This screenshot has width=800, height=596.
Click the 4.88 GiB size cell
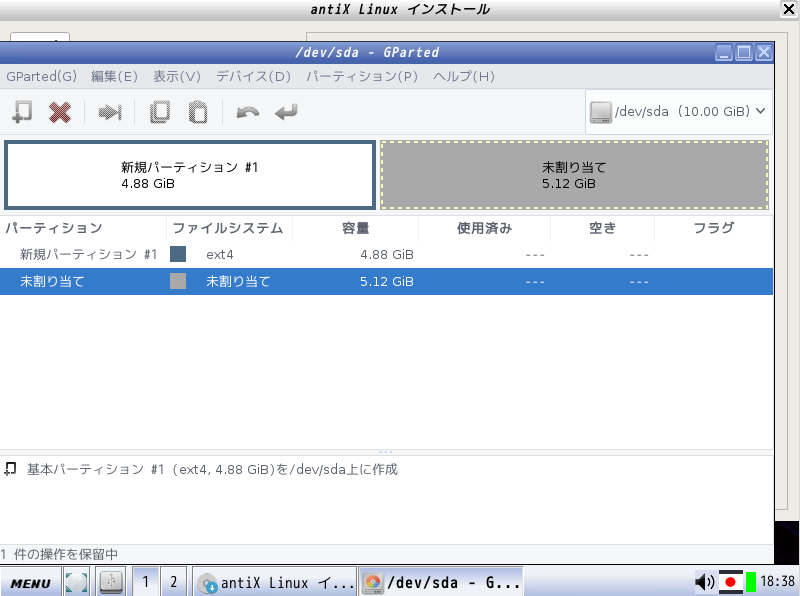(x=387, y=255)
